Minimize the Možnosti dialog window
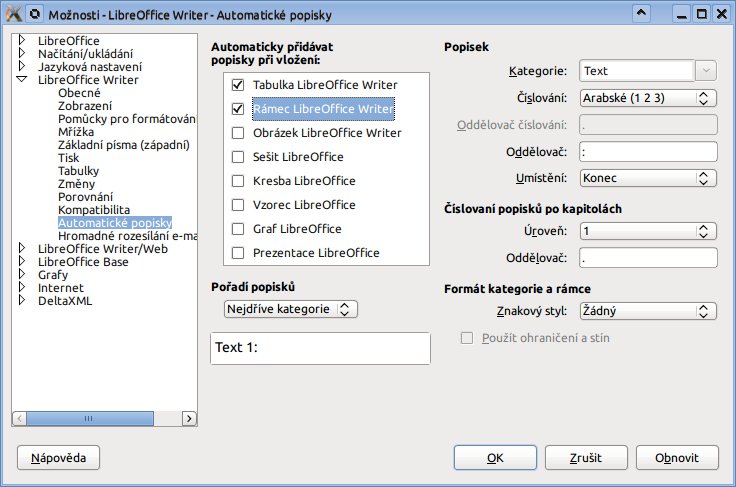The width and height of the screenshot is (736, 487). pyautogui.click(x=682, y=14)
